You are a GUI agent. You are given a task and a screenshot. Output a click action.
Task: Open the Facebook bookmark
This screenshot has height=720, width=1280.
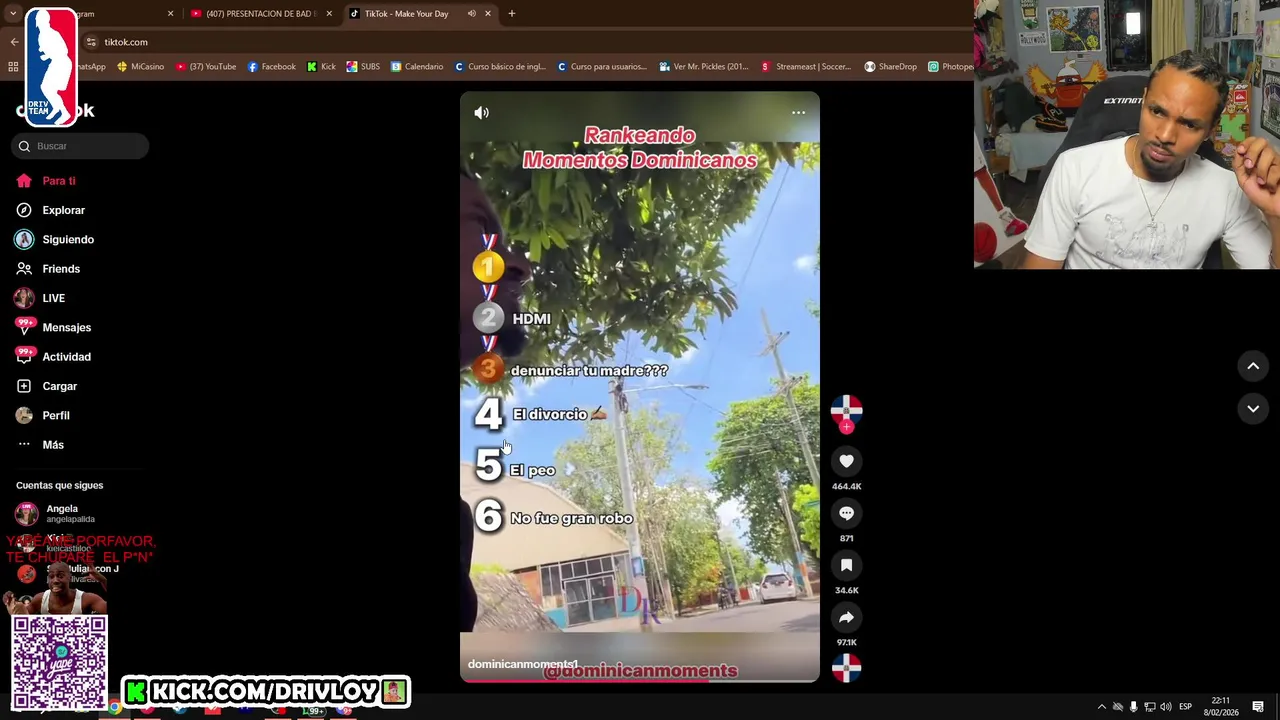pyautogui.click(x=271, y=67)
